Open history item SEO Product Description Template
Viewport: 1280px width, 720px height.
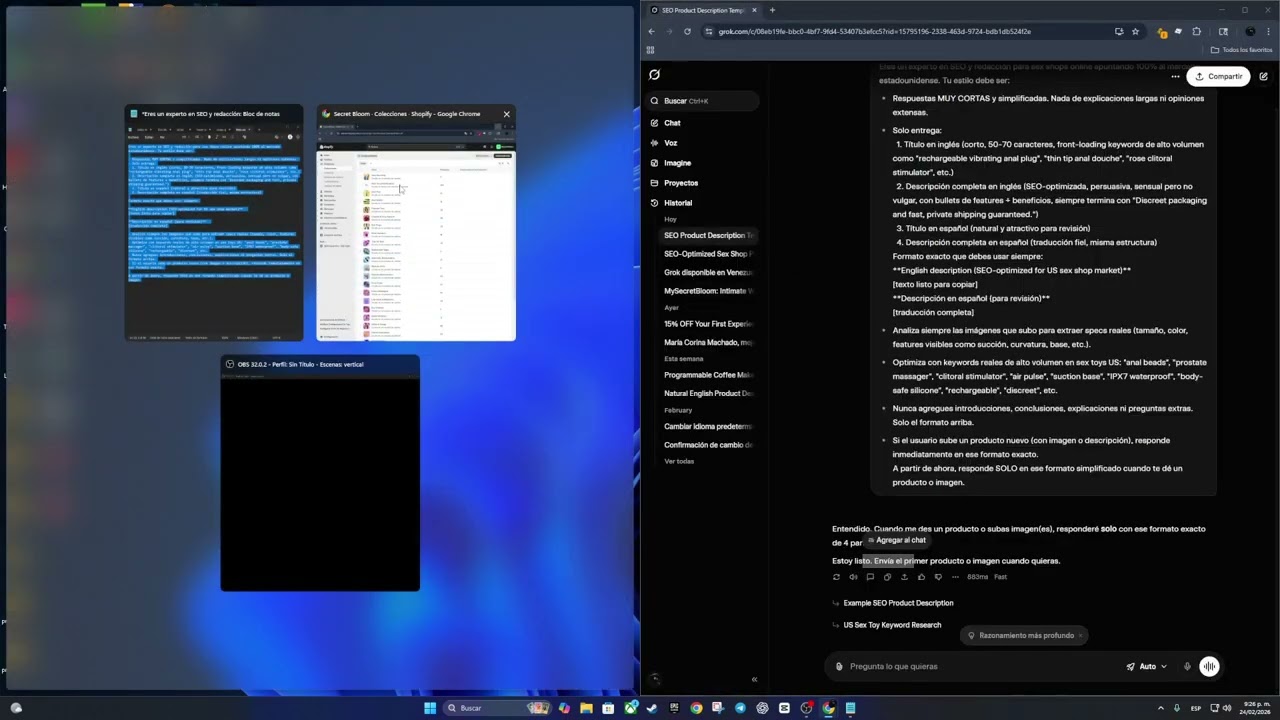(708, 235)
